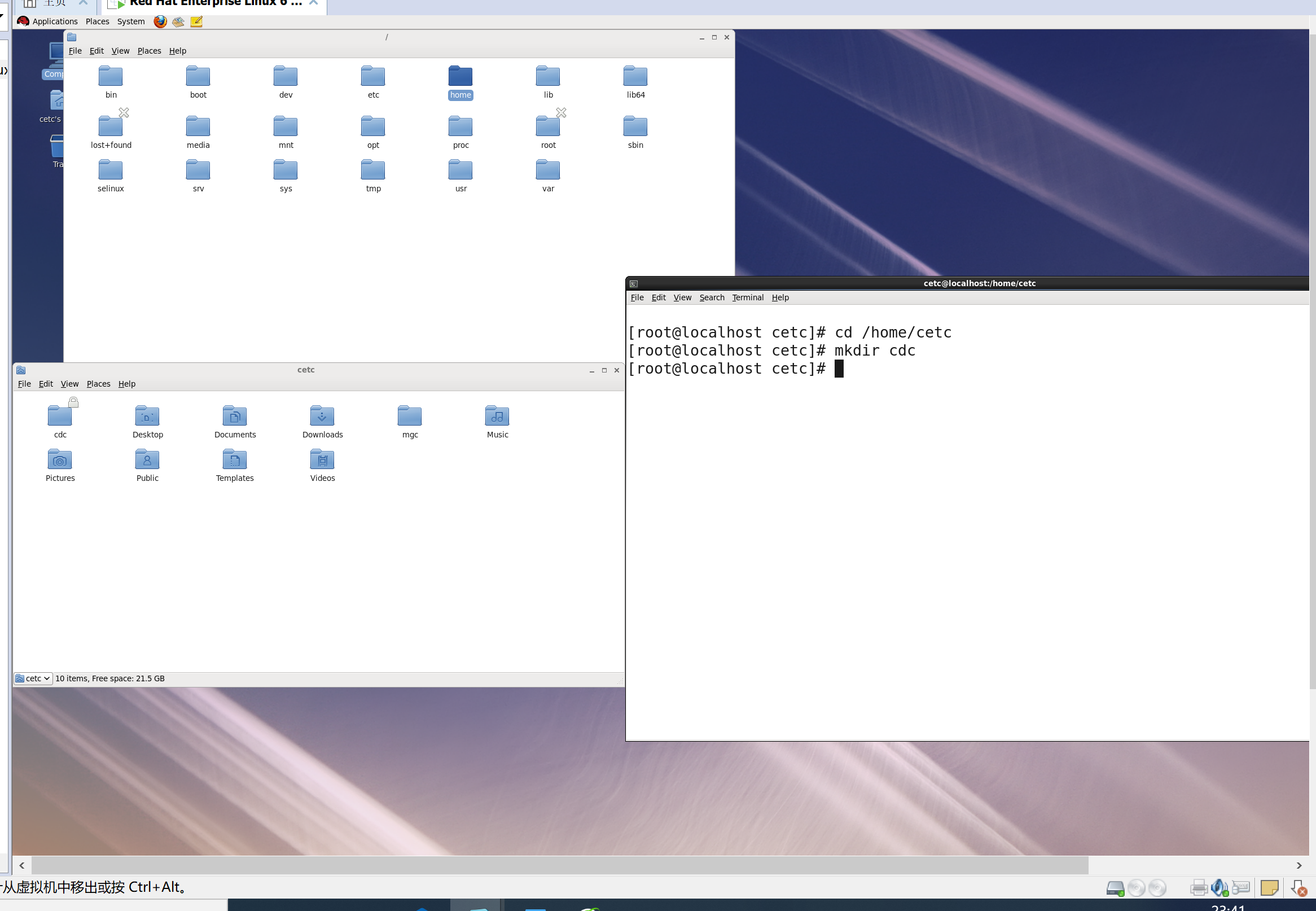The height and width of the screenshot is (911, 1316).
Task: Expand the cetc location dropdown
Action: [x=34, y=678]
